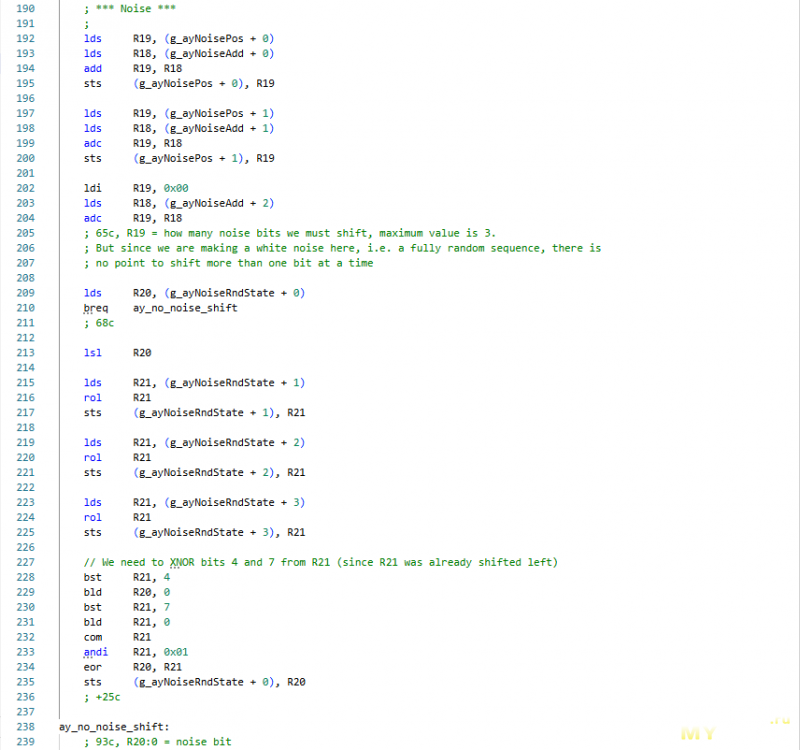800x750 pixels.
Task: Click the '; +25c' comment on line 236
Action: (104, 697)
